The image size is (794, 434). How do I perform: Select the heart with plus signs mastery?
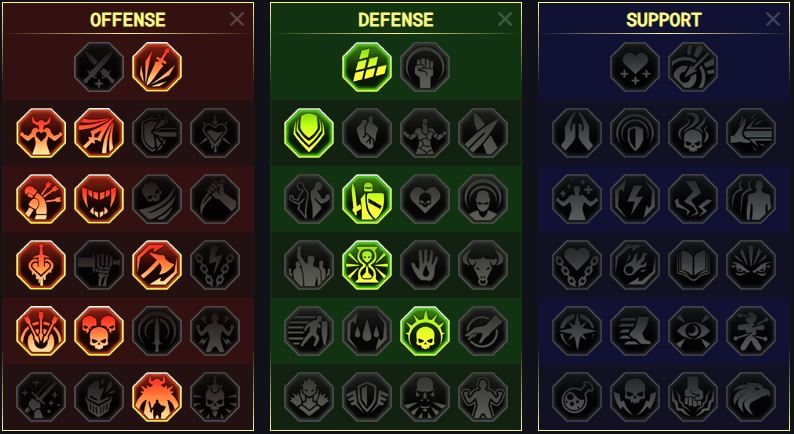click(x=635, y=67)
